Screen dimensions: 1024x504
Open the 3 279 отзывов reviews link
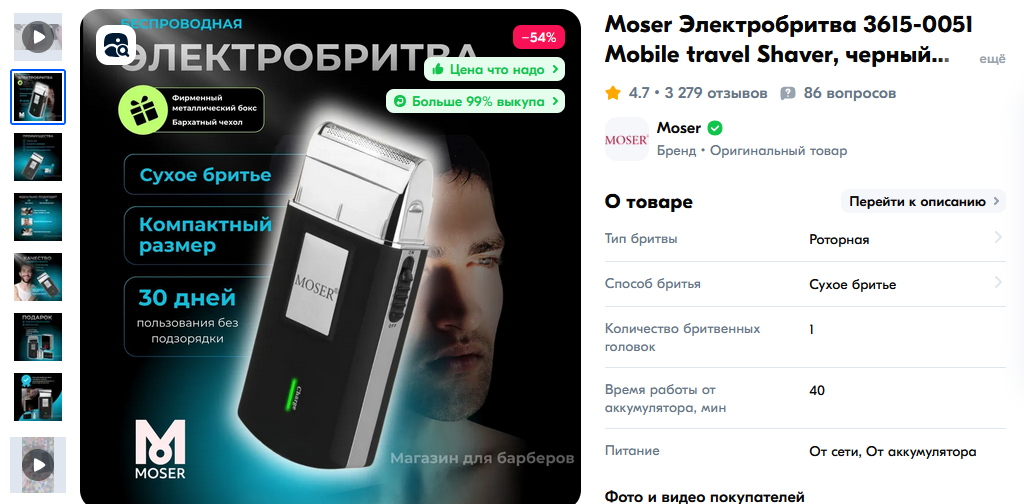(716, 93)
